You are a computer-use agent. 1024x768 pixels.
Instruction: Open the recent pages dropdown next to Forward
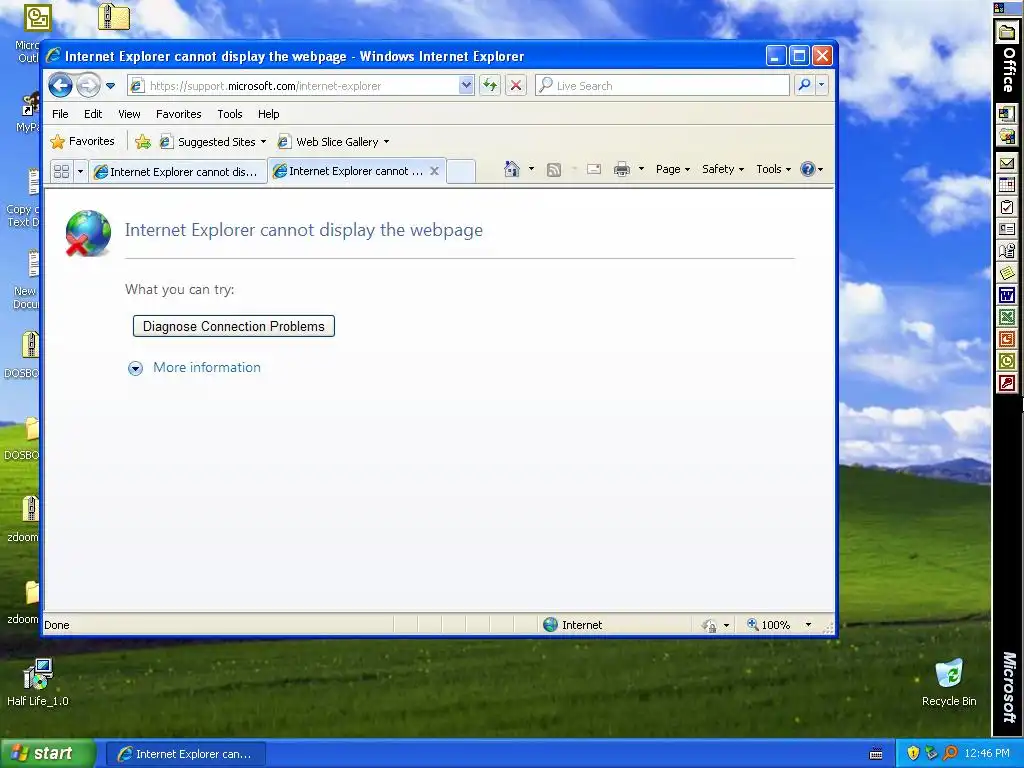click(x=110, y=86)
